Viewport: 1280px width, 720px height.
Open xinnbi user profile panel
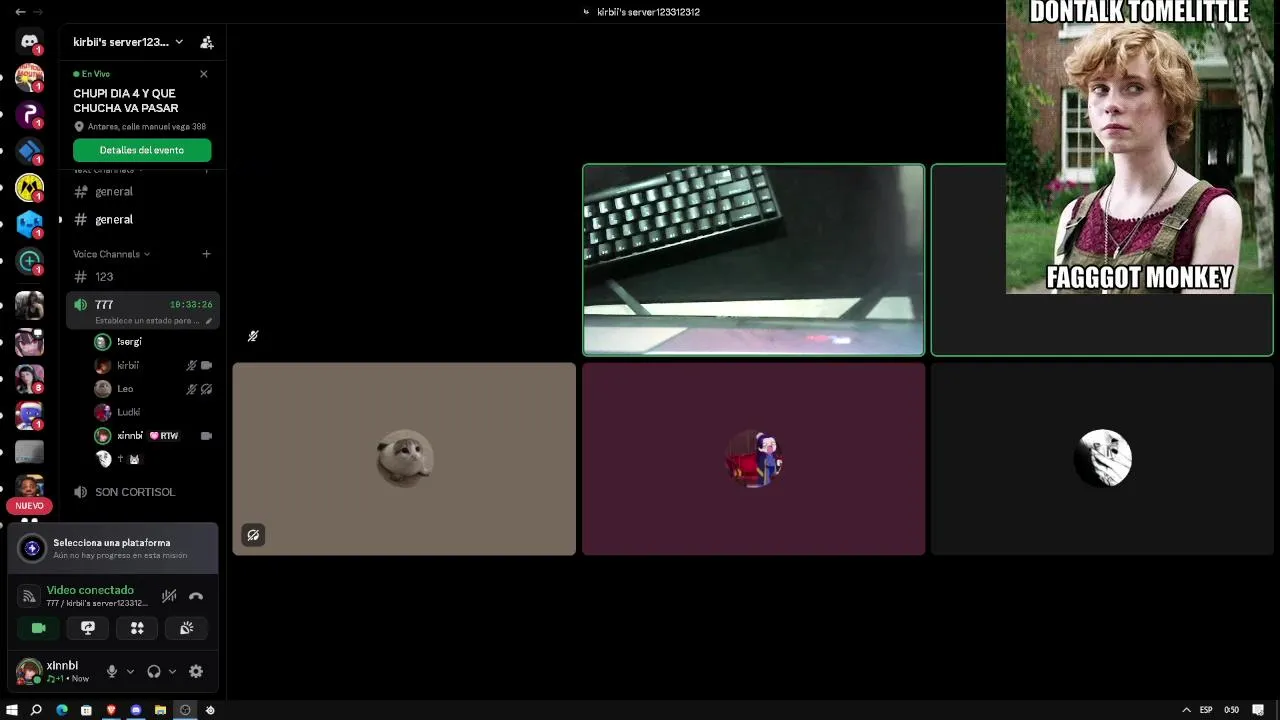pyautogui.click(x=55, y=671)
